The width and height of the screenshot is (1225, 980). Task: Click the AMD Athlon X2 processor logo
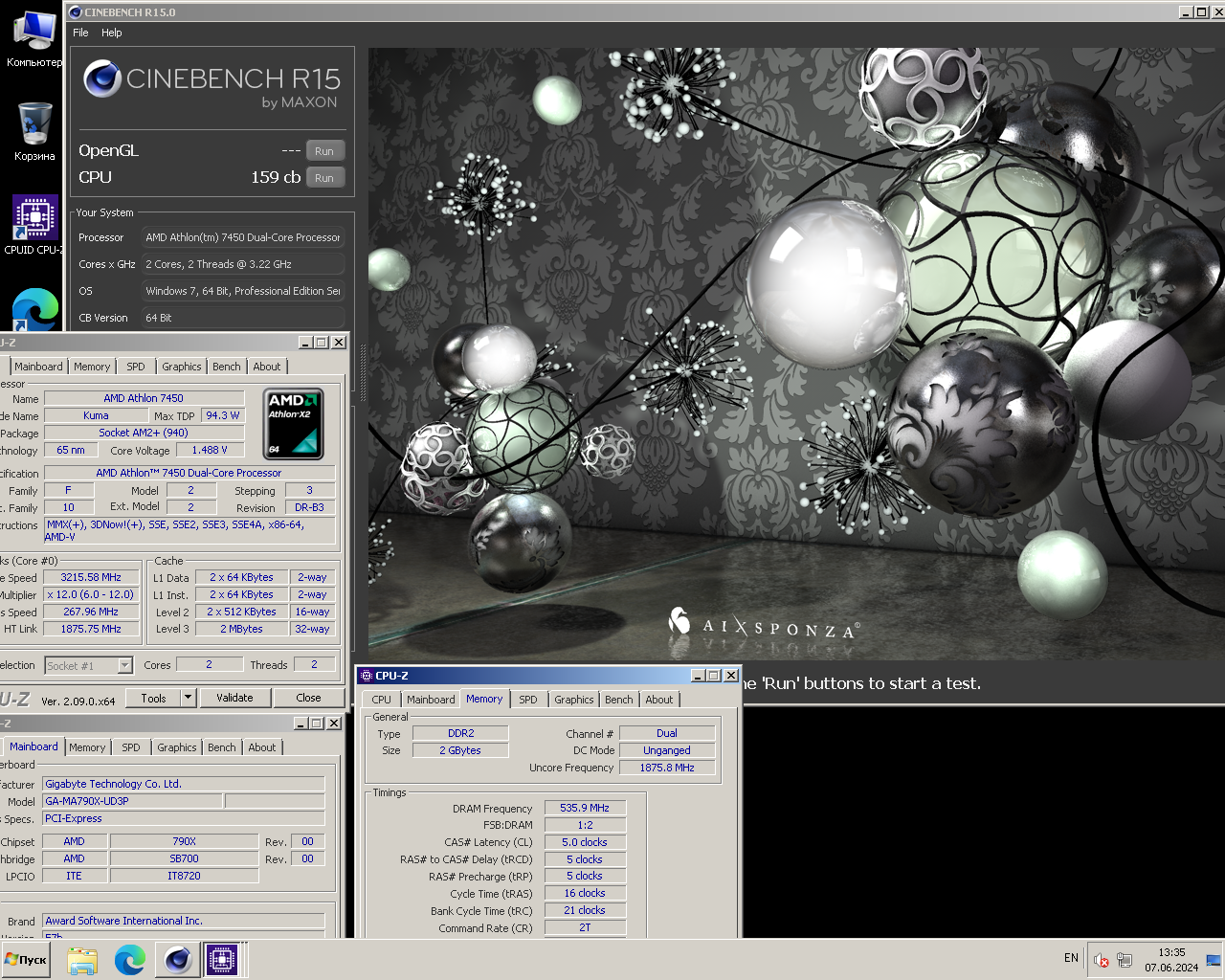(x=293, y=423)
